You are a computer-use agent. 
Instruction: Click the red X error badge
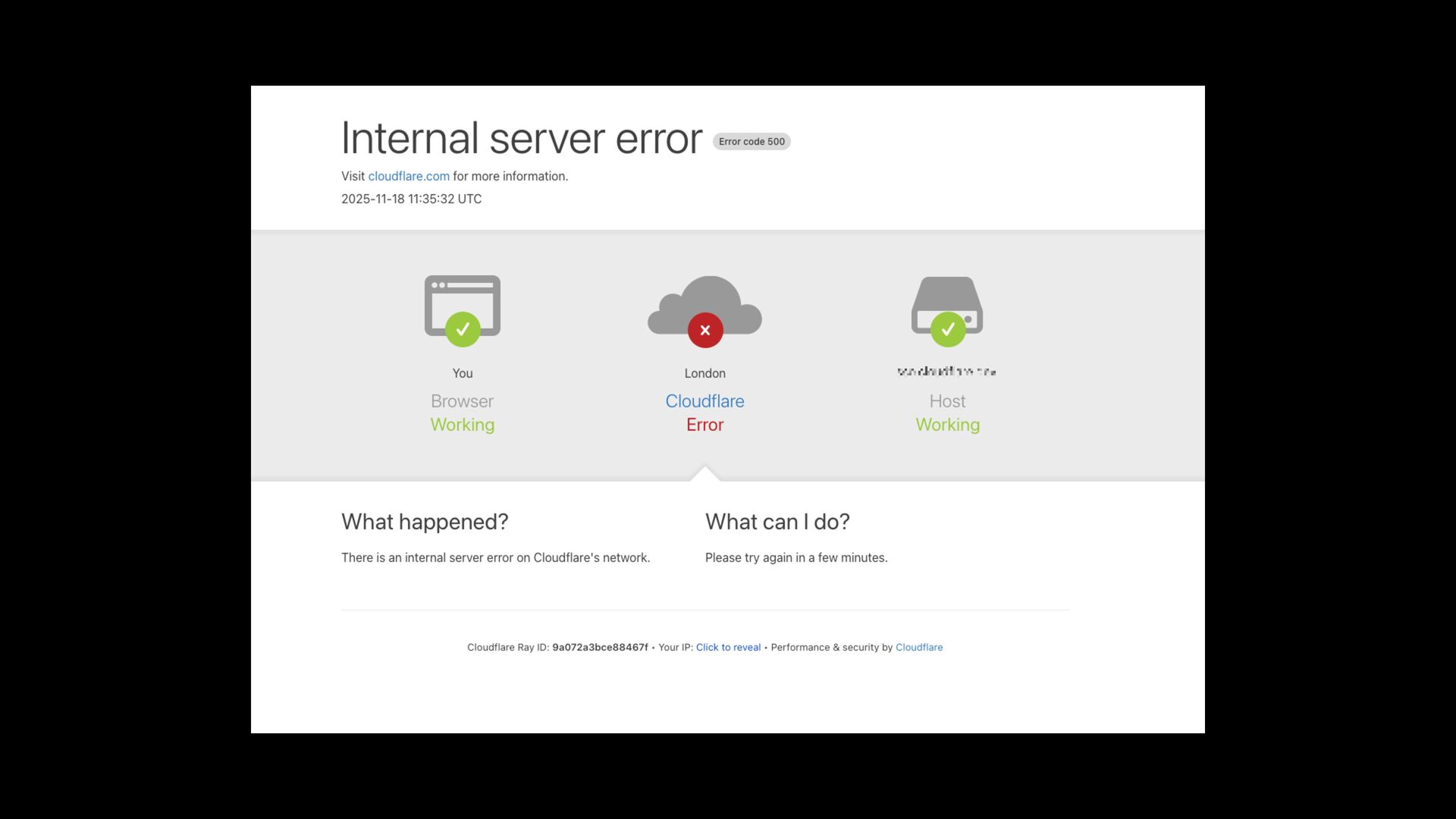point(705,330)
